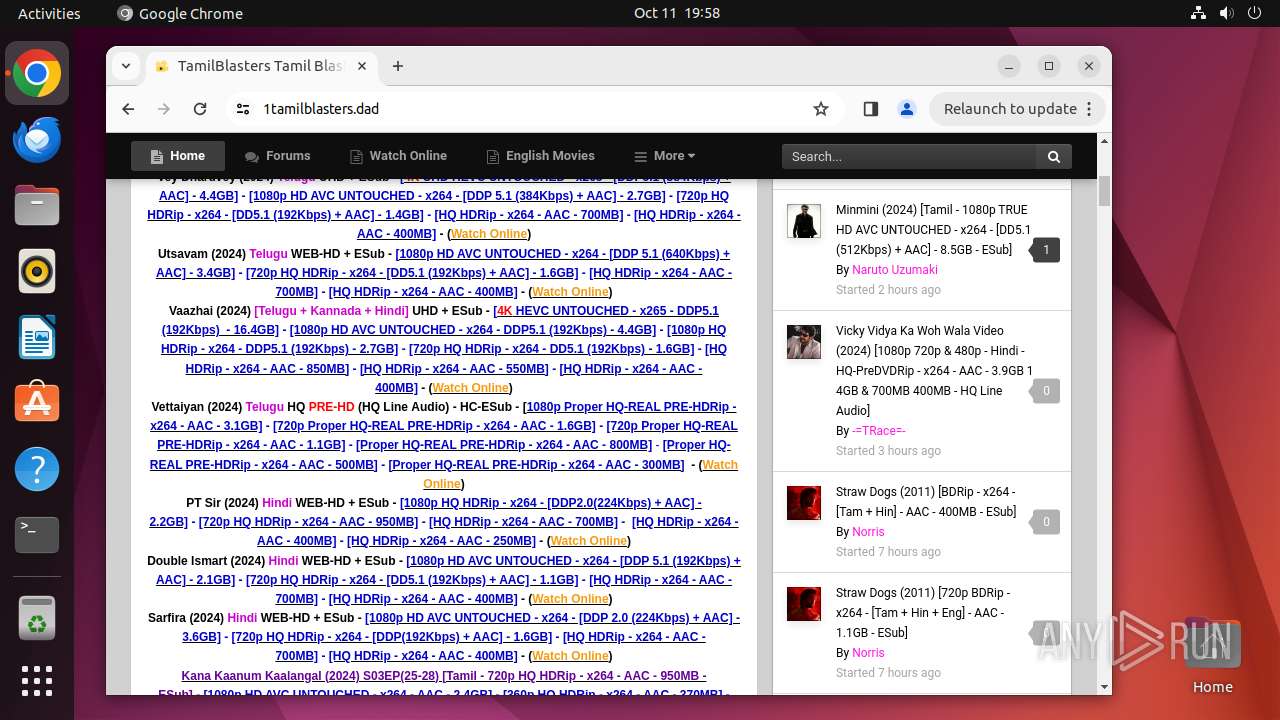The image size is (1280, 720).
Task: Launch Thunderbird mail from the dock
Action: 37,139
